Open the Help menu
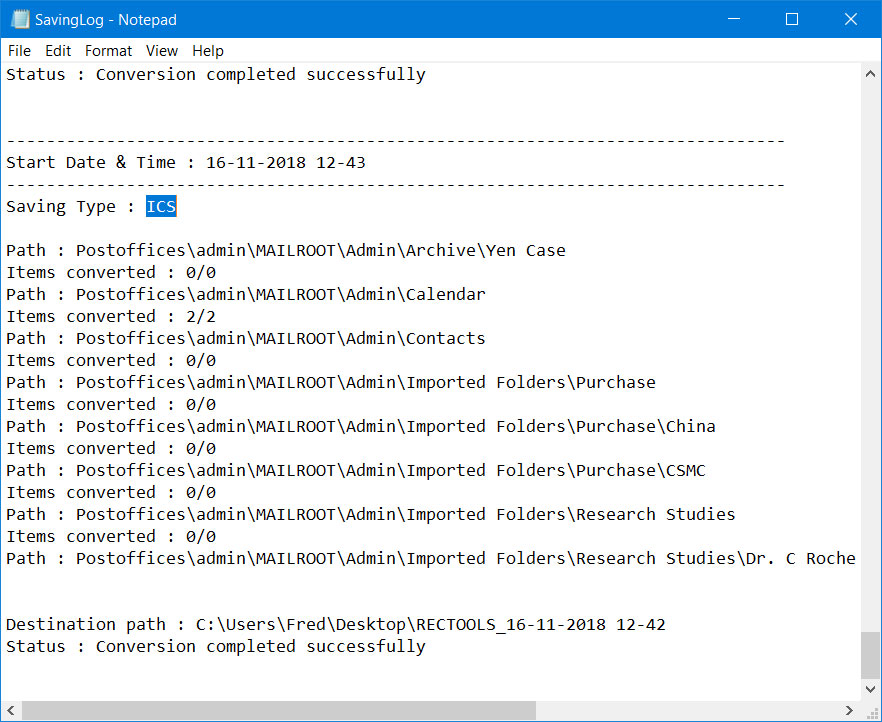882x722 pixels. pyautogui.click(x=208, y=51)
